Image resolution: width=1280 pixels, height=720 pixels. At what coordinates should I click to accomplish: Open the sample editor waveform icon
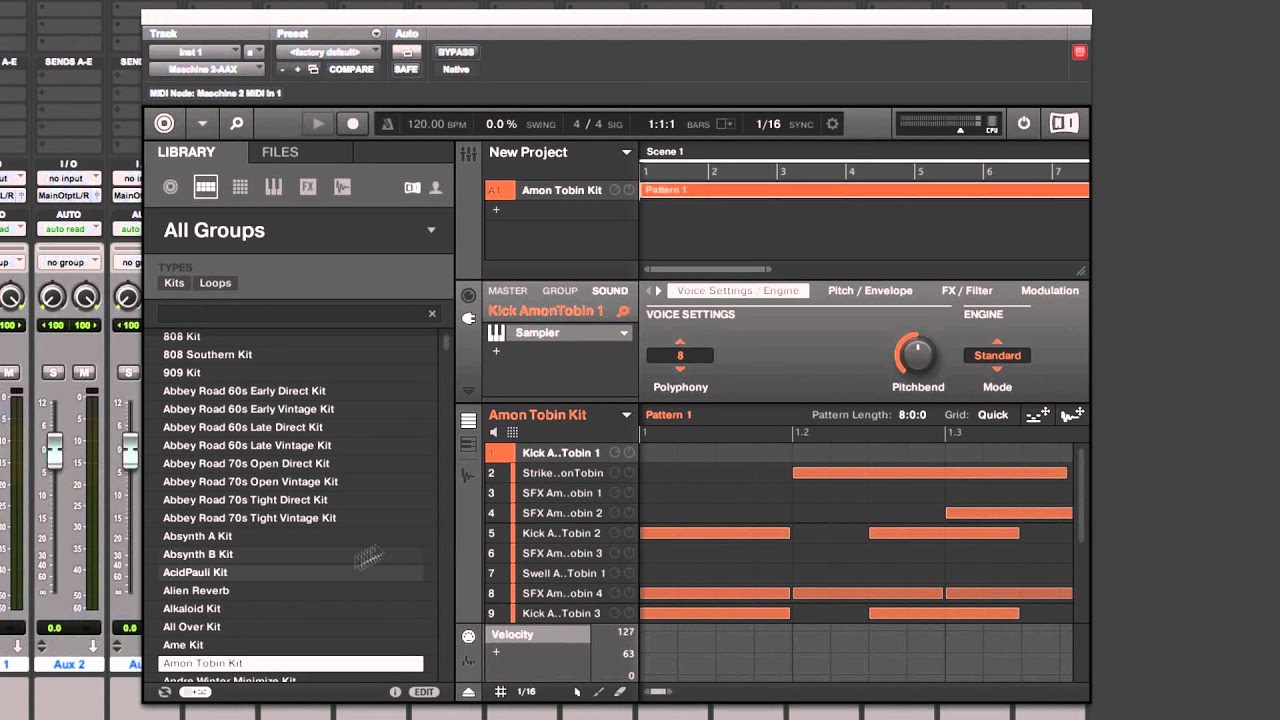click(468, 475)
